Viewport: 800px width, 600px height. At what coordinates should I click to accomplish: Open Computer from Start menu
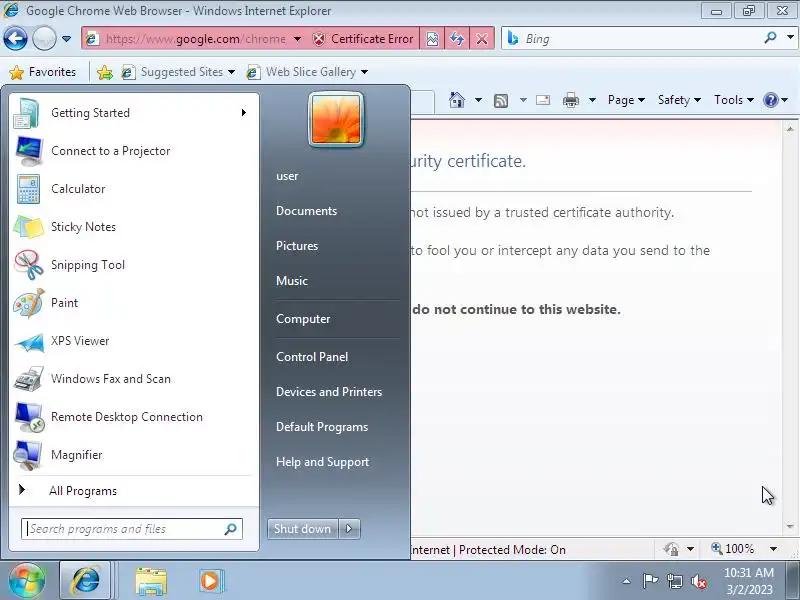coord(303,319)
